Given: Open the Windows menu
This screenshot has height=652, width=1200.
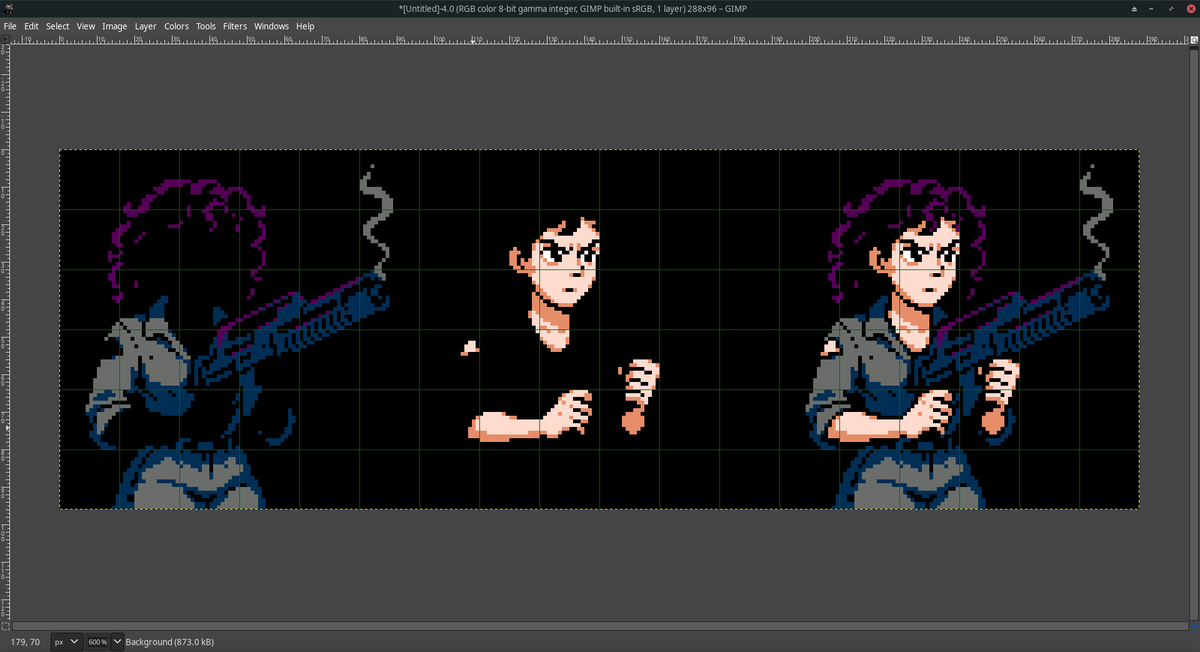Looking at the screenshot, I should (271, 26).
